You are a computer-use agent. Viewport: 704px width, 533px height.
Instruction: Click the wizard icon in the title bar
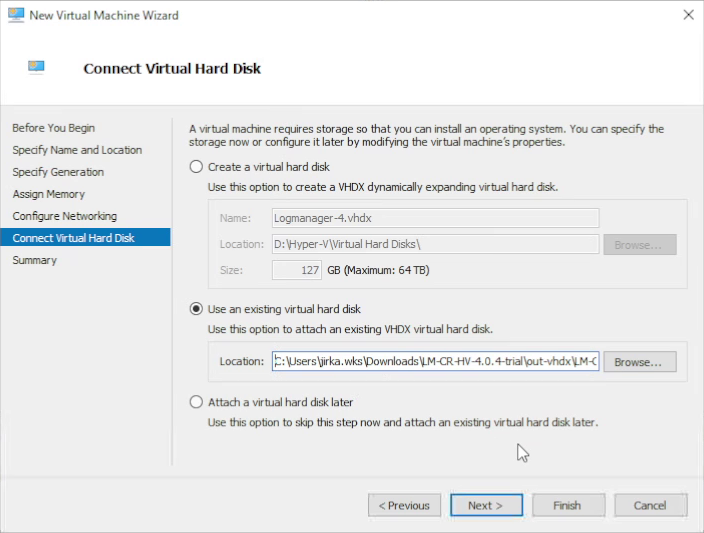(14, 15)
